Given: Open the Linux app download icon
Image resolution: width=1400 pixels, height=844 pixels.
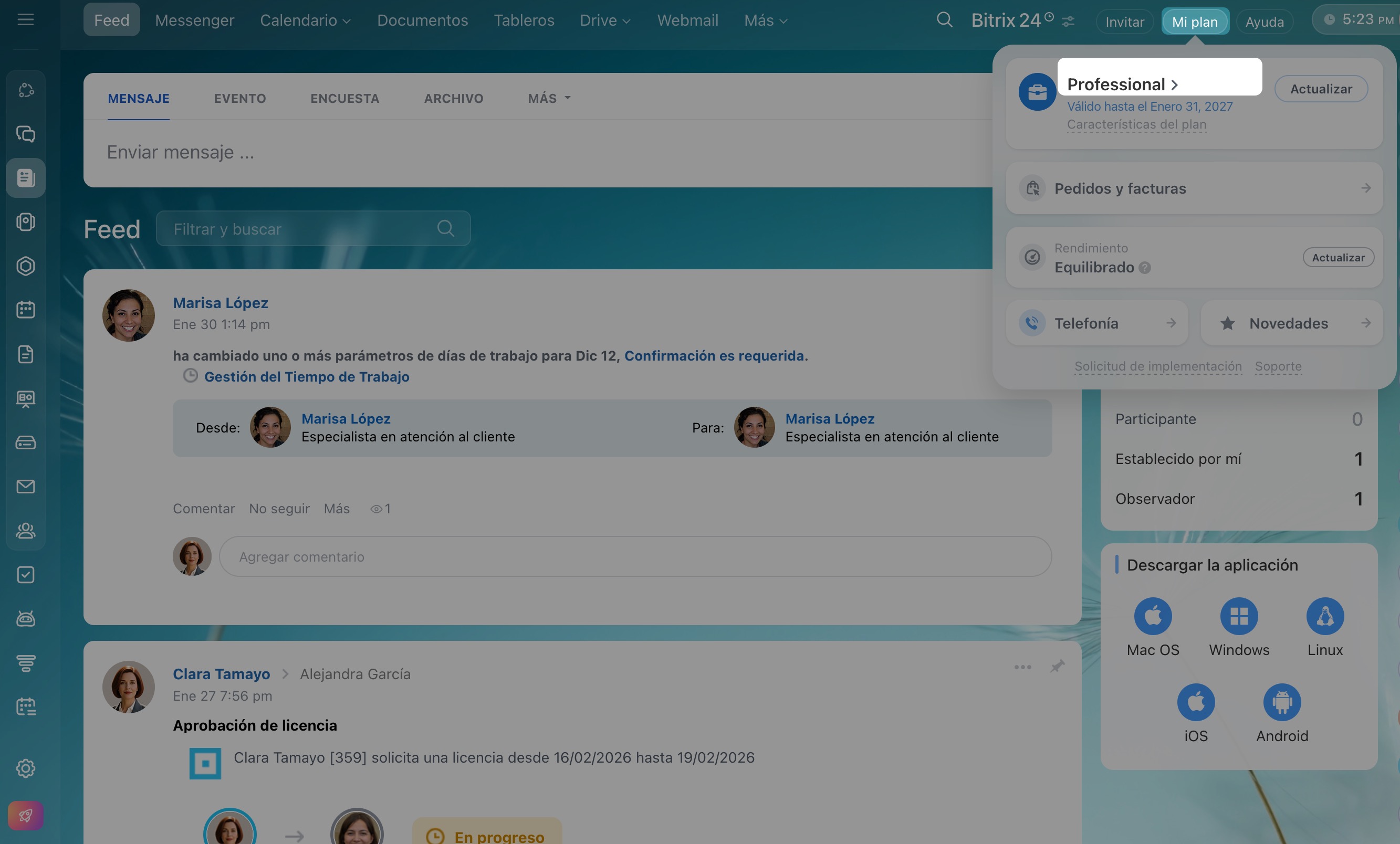Looking at the screenshot, I should (1325, 616).
